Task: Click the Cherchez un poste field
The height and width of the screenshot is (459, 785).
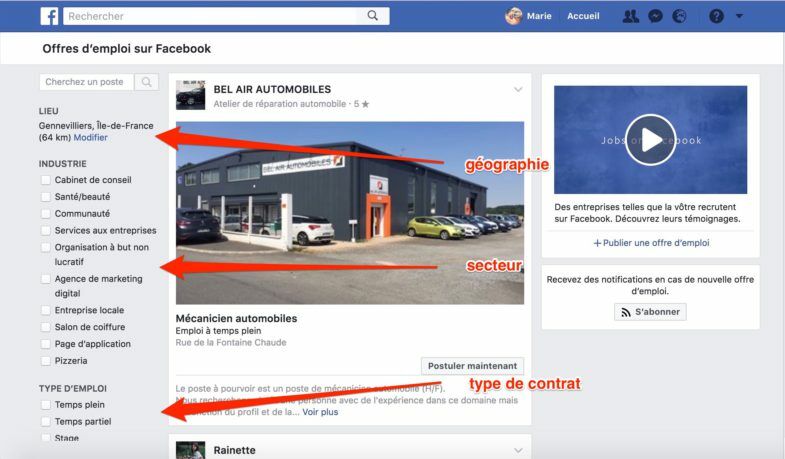Action: coord(87,82)
